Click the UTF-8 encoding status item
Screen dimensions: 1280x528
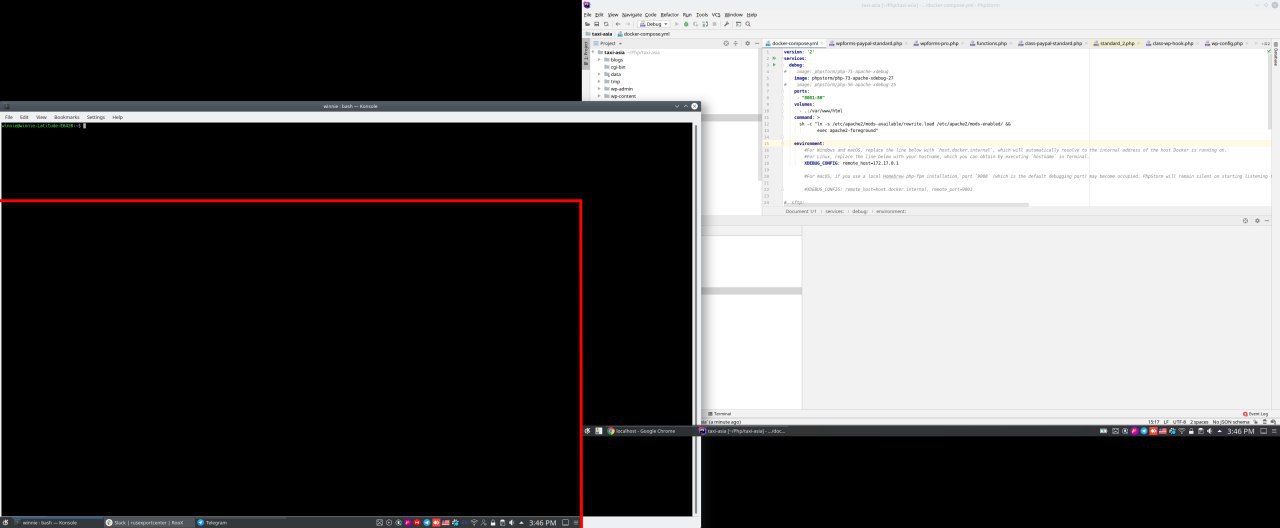(1179, 422)
